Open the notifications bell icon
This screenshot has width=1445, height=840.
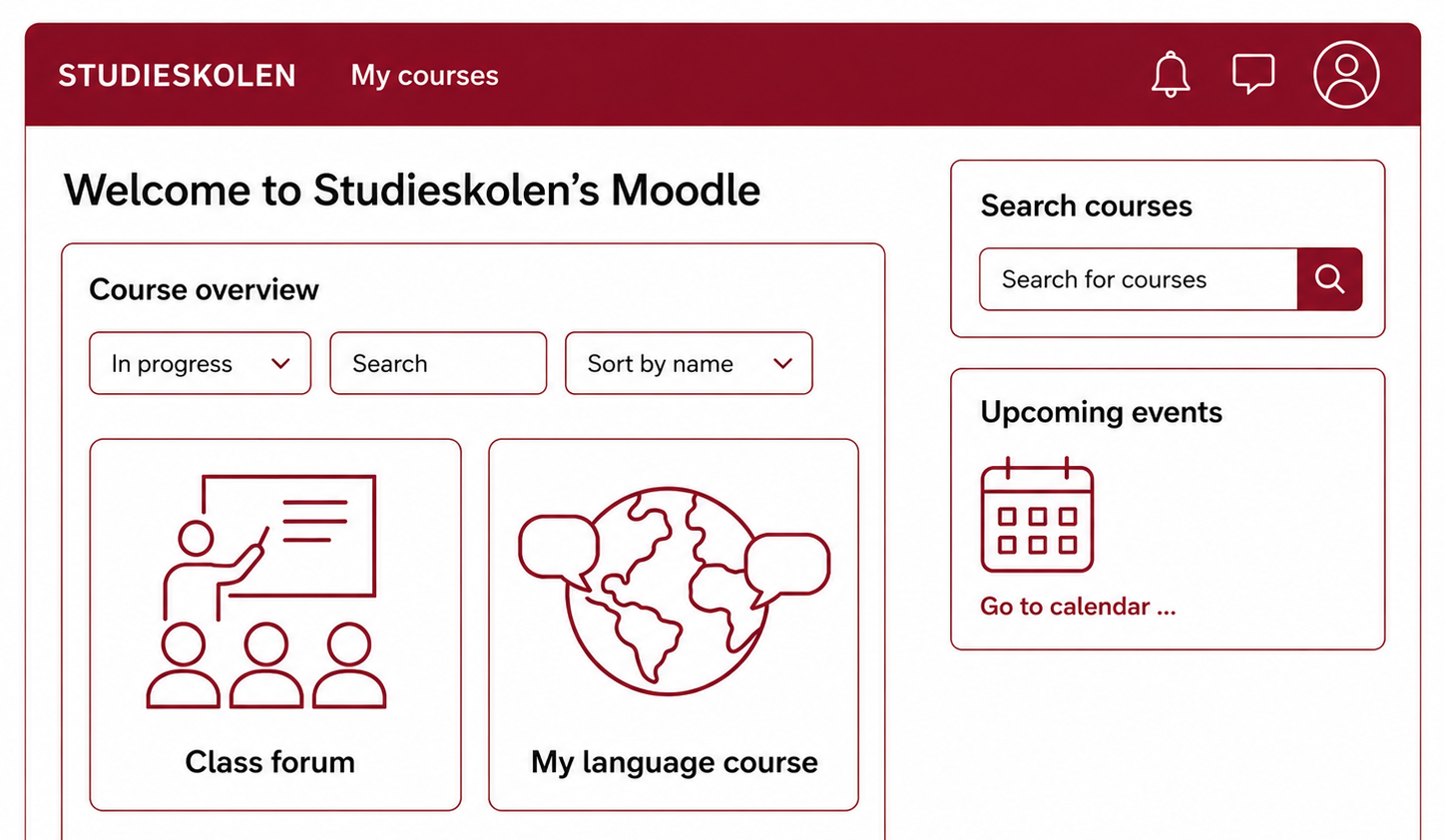click(x=1171, y=75)
